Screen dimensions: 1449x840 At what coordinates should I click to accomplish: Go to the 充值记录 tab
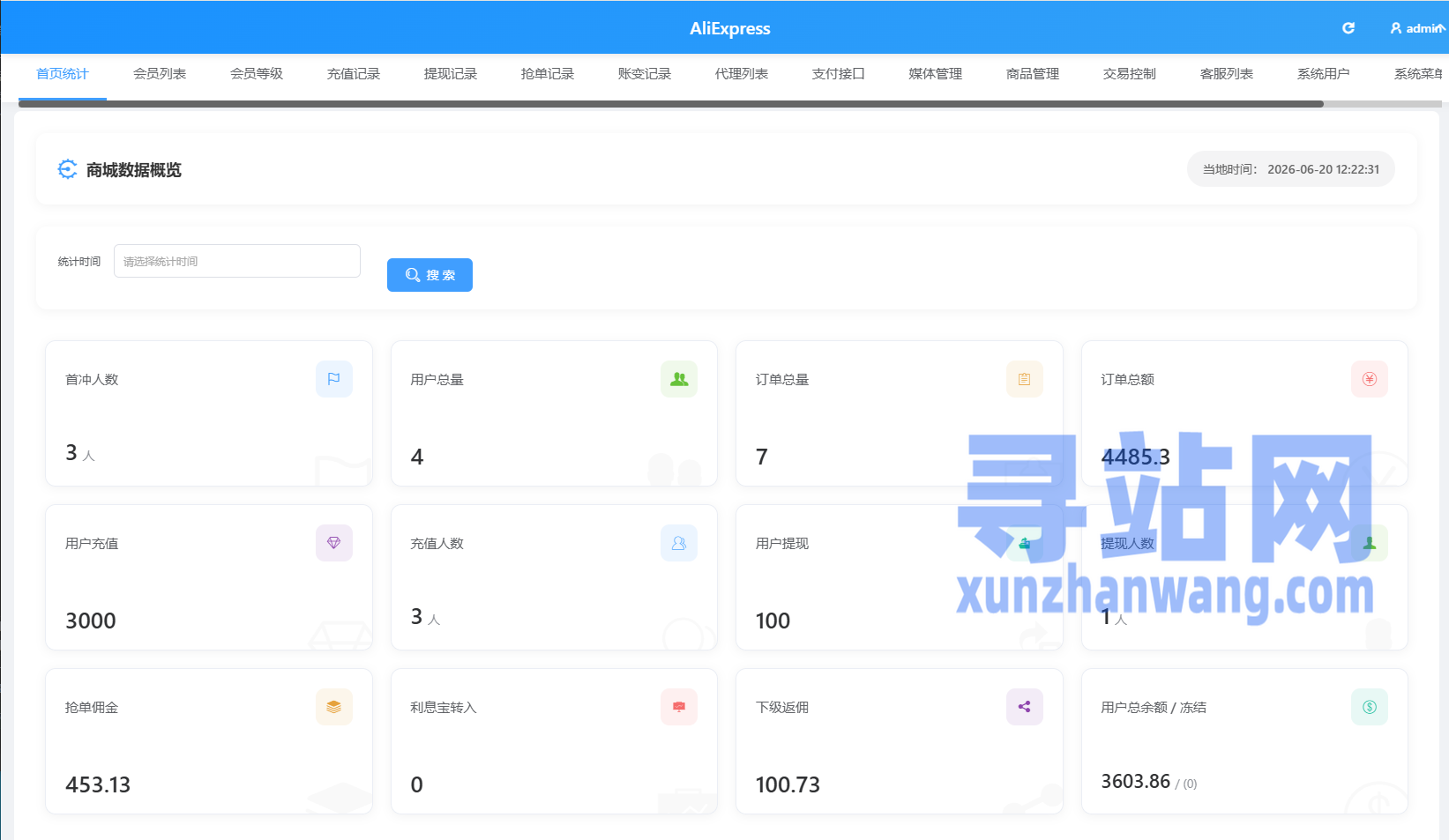(x=354, y=74)
